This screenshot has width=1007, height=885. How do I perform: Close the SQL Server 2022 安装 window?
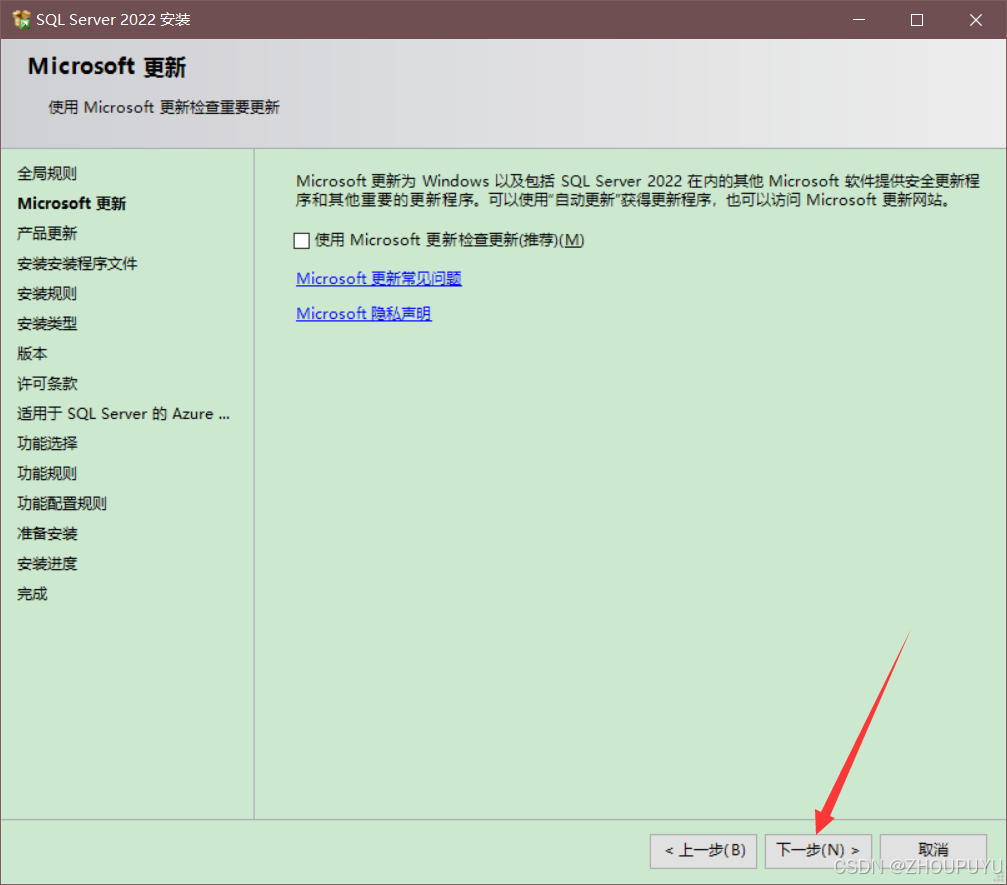976,20
